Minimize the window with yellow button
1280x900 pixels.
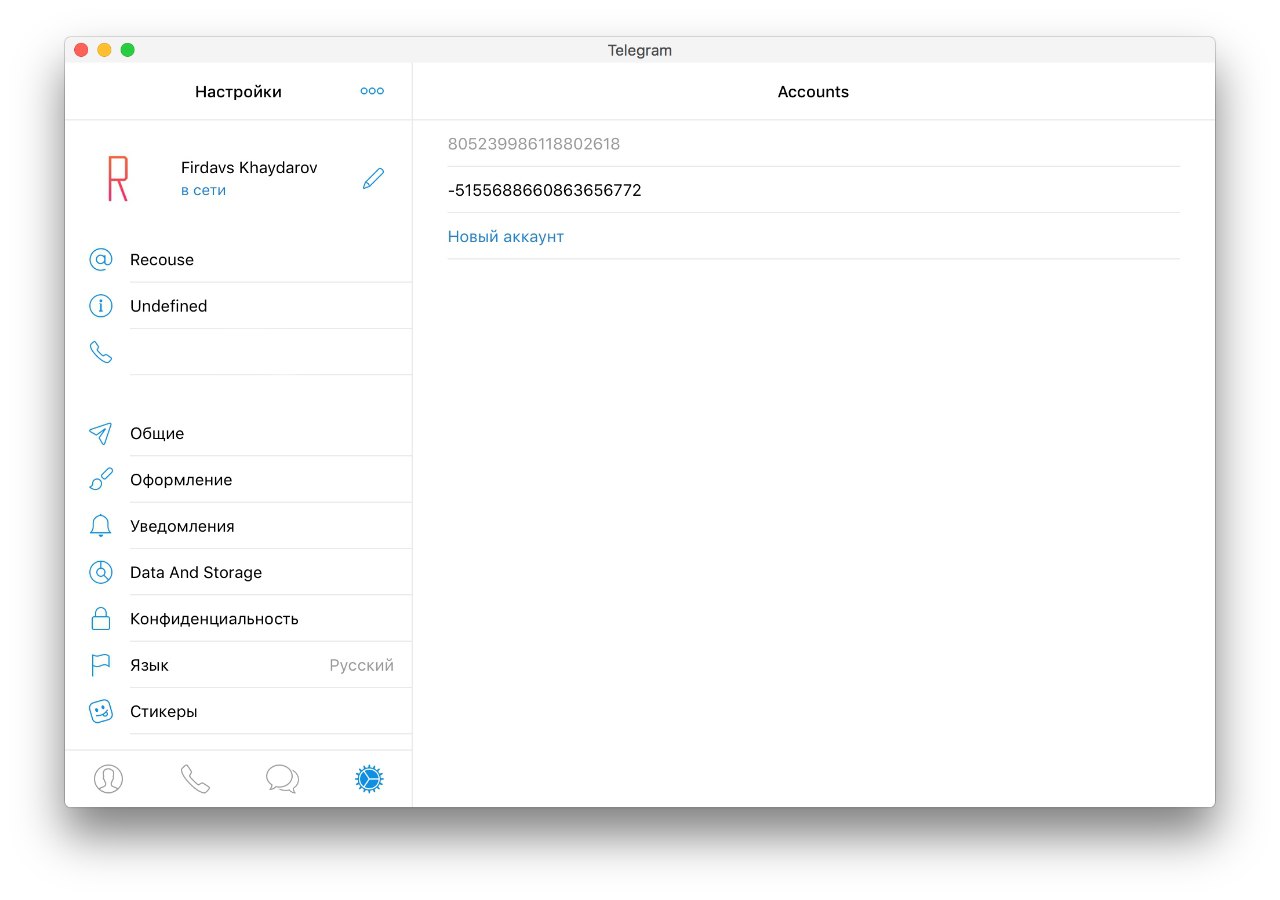click(x=104, y=50)
